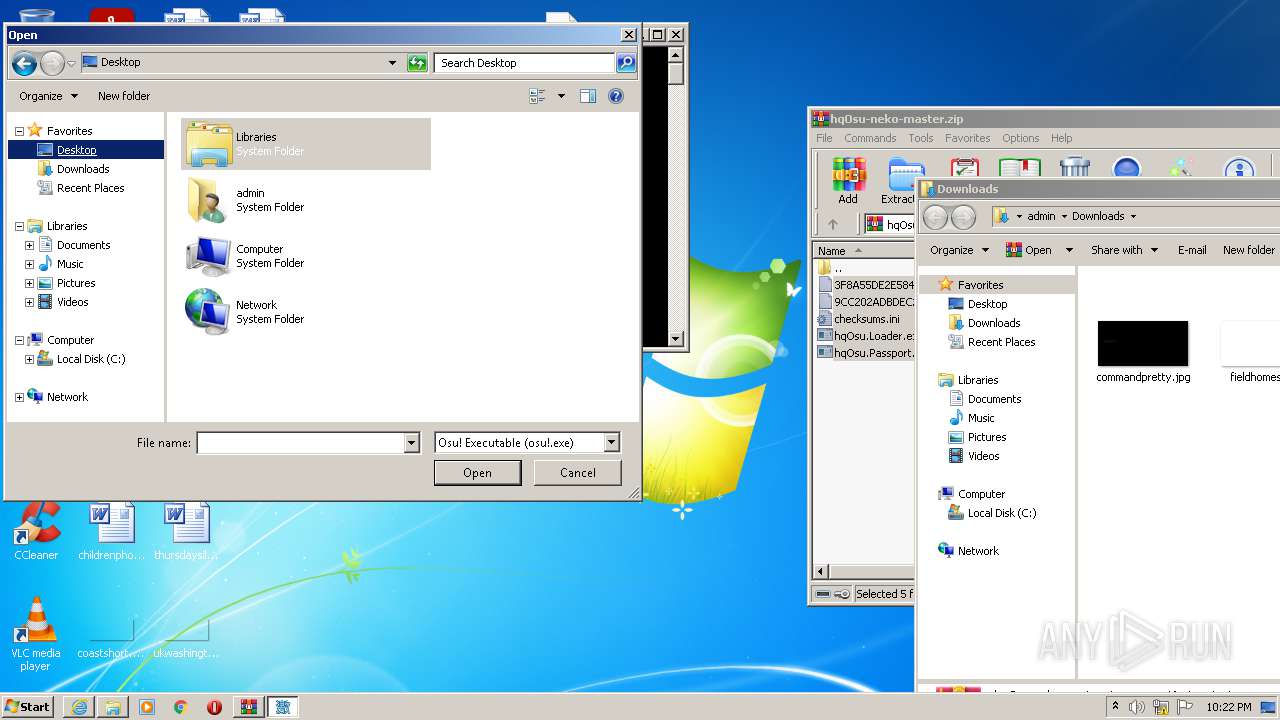The image size is (1280, 720).
Task: Click the volume speaker tray icon
Action: click(1137, 707)
